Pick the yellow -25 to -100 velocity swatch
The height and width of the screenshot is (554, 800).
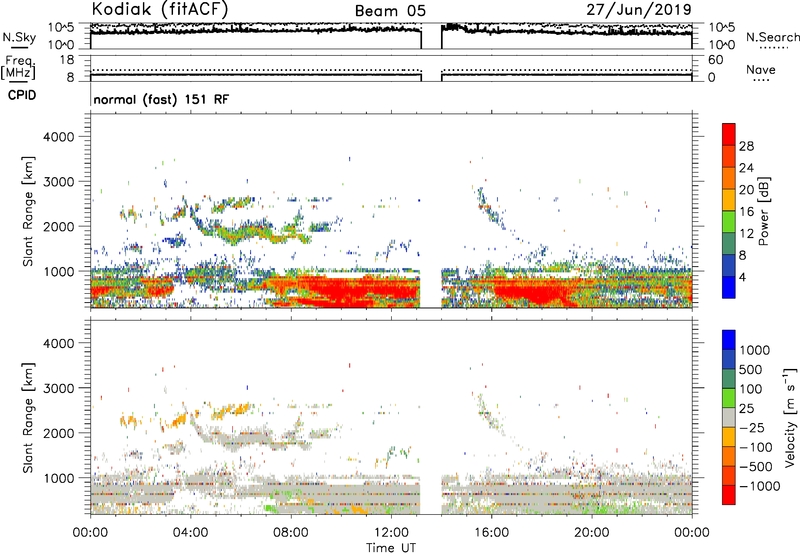point(729,437)
